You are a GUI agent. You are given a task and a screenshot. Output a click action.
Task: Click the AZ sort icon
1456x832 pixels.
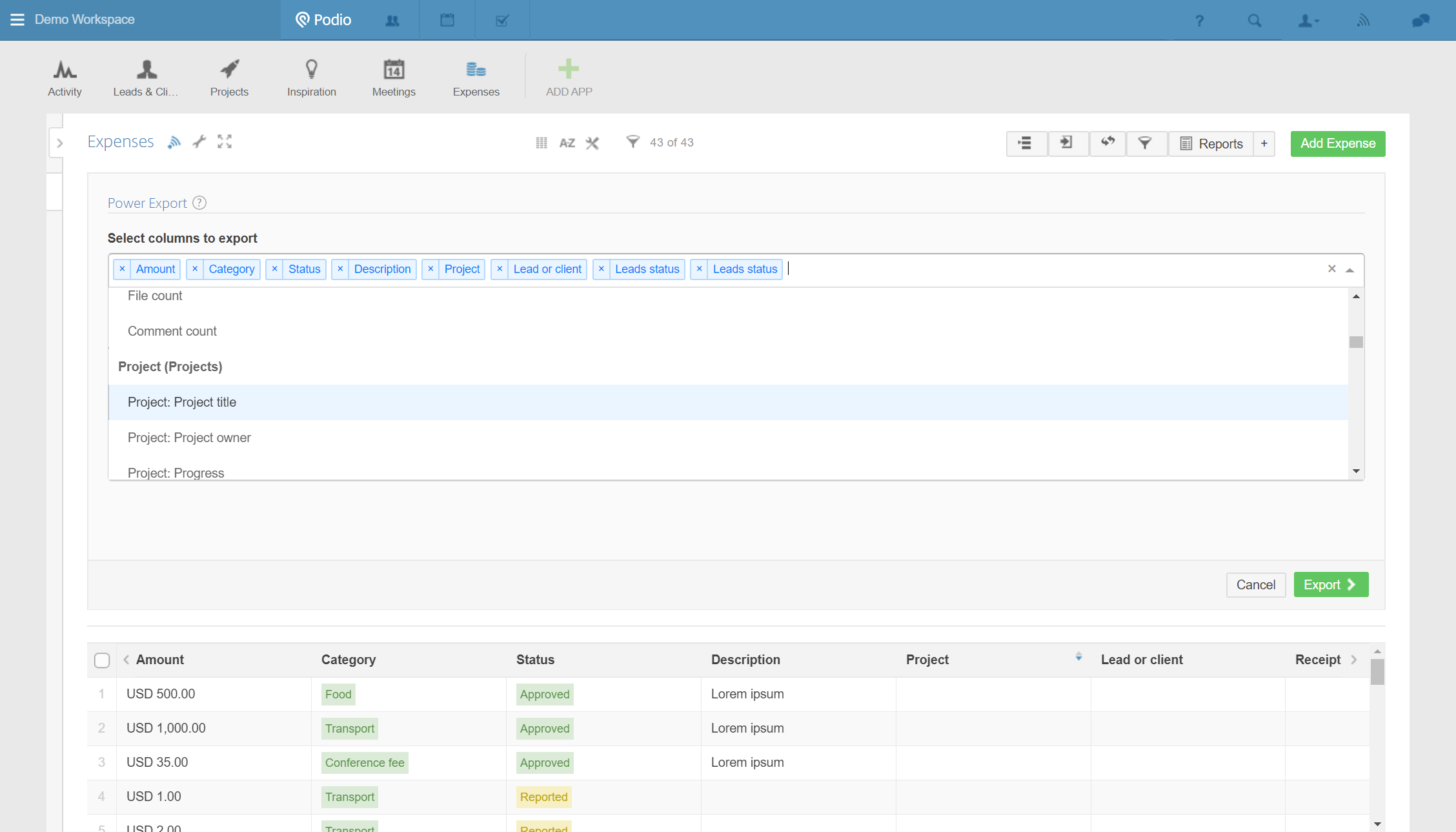(567, 143)
